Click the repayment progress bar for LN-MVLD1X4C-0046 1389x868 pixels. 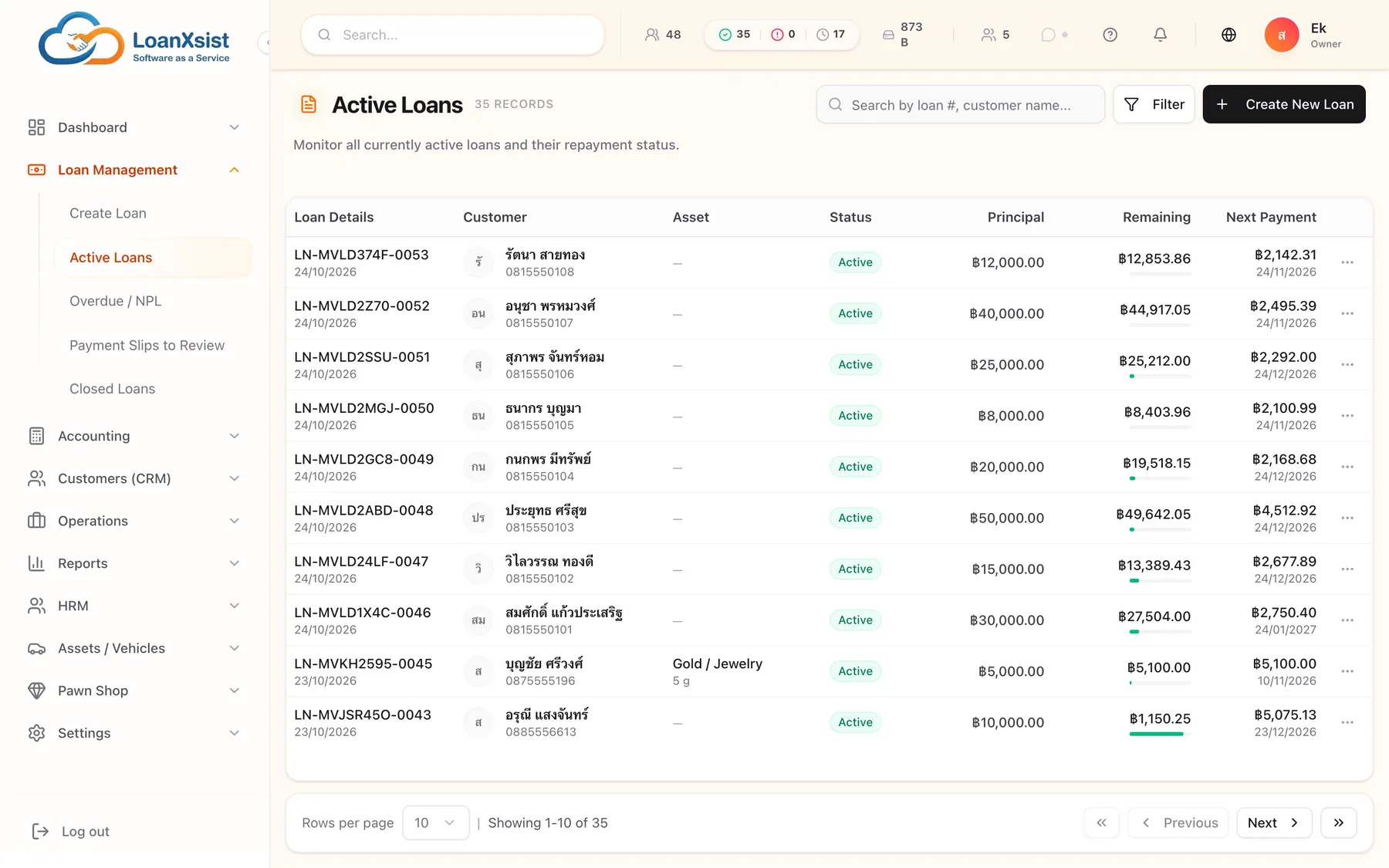click(x=1160, y=632)
